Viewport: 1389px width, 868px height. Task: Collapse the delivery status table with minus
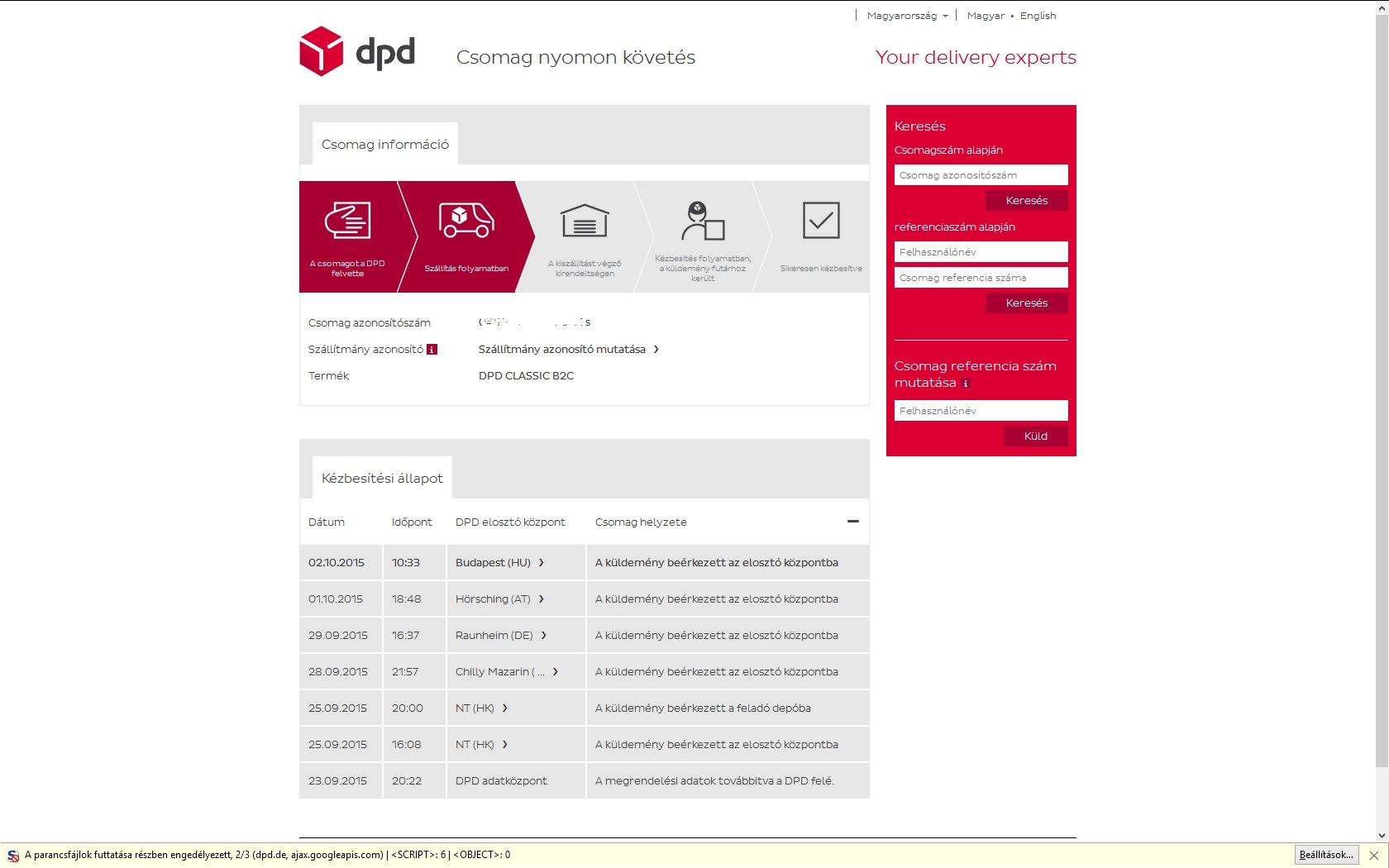853,522
